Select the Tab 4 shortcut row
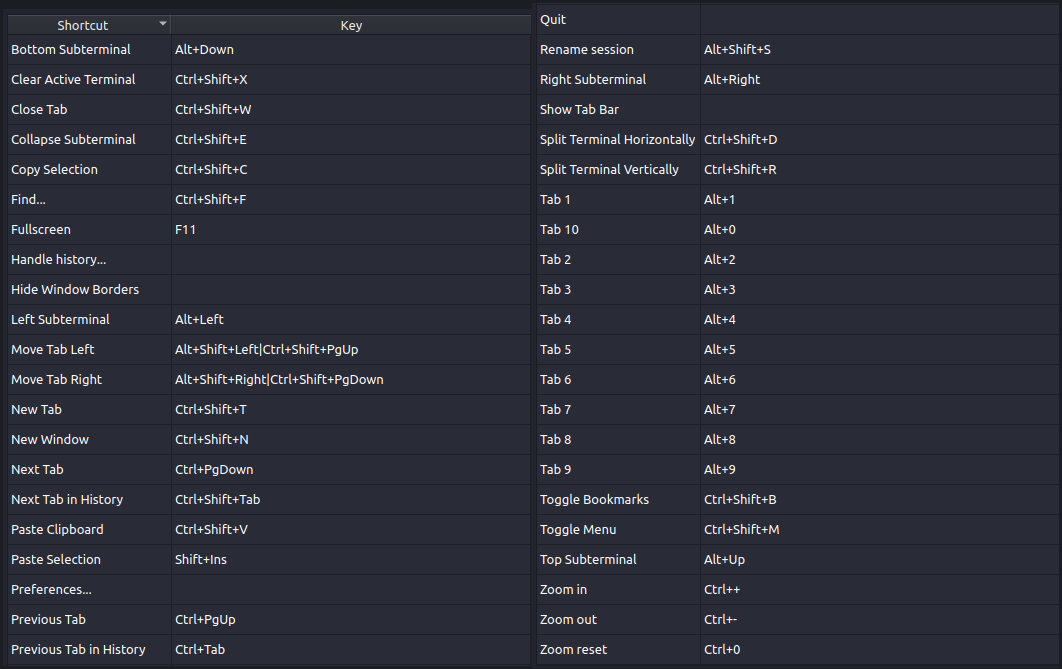The width and height of the screenshot is (1062, 669). point(797,320)
